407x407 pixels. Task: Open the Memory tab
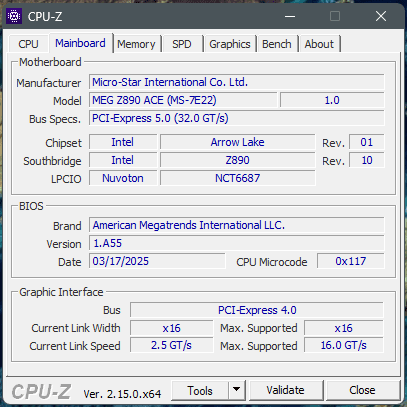click(136, 44)
